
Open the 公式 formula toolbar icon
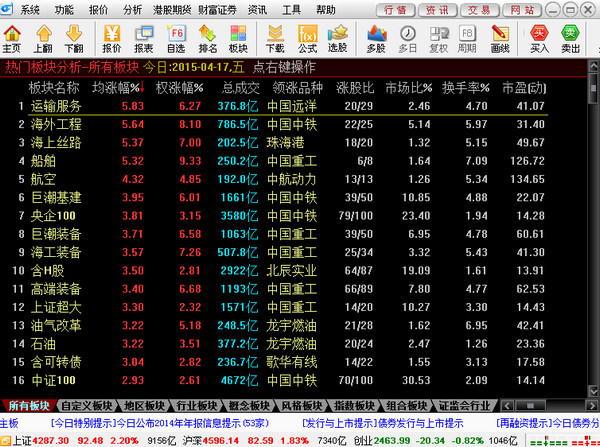click(307, 38)
